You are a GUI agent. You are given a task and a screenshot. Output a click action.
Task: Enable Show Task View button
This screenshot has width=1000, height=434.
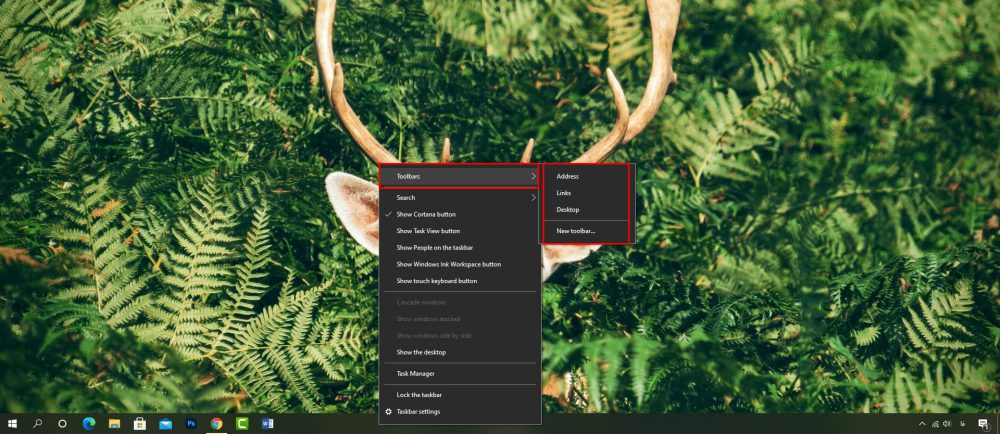click(x=428, y=231)
